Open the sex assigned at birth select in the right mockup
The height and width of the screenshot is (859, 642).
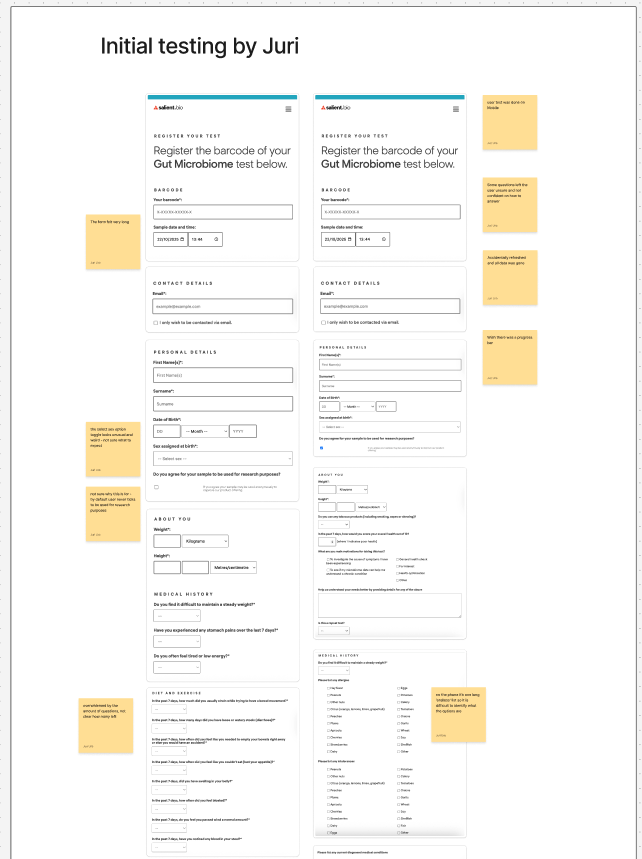pyautogui.click(x=390, y=427)
